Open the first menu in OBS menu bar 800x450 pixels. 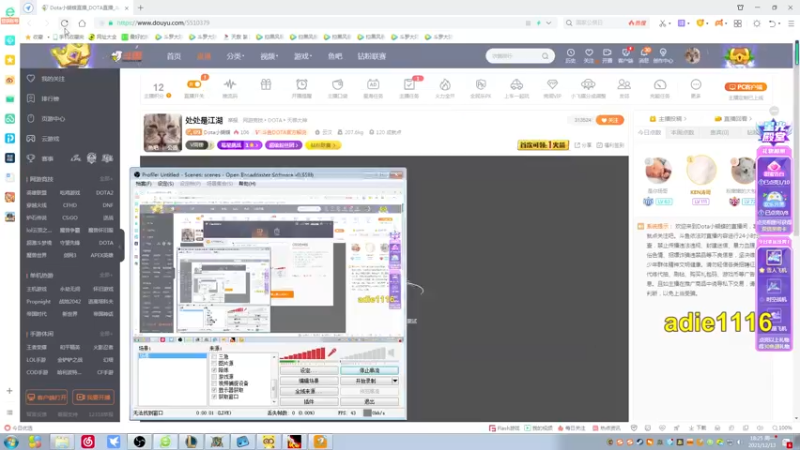[x=143, y=184]
